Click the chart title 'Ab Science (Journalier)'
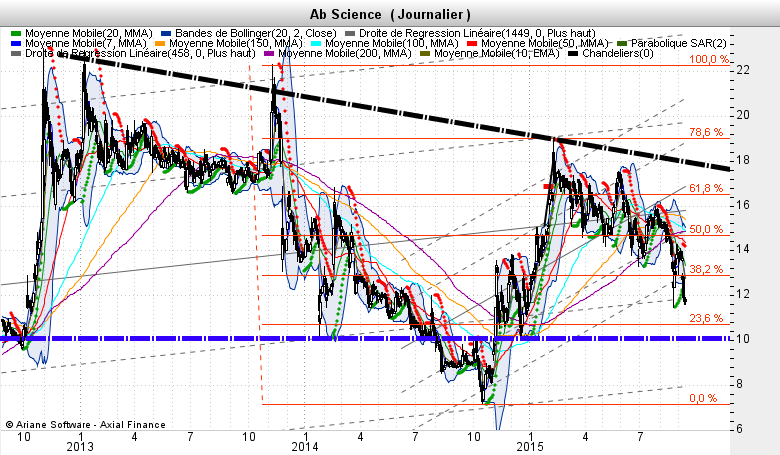Screen dimensions: 780x455 [390, 14]
